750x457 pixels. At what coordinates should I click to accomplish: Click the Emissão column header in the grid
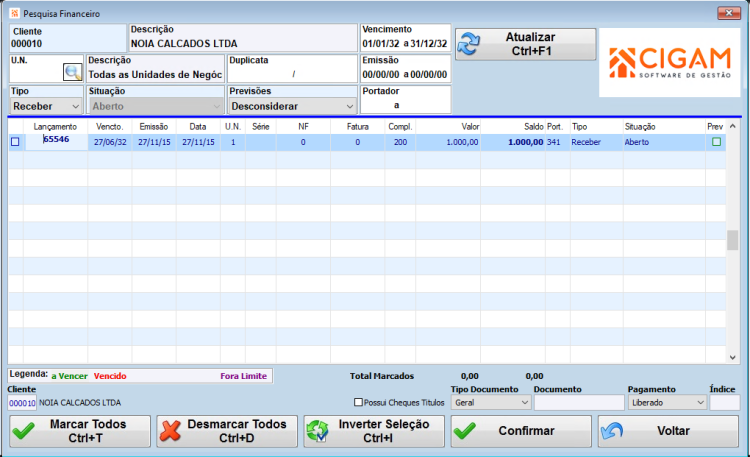pyautogui.click(x=154, y=127)
